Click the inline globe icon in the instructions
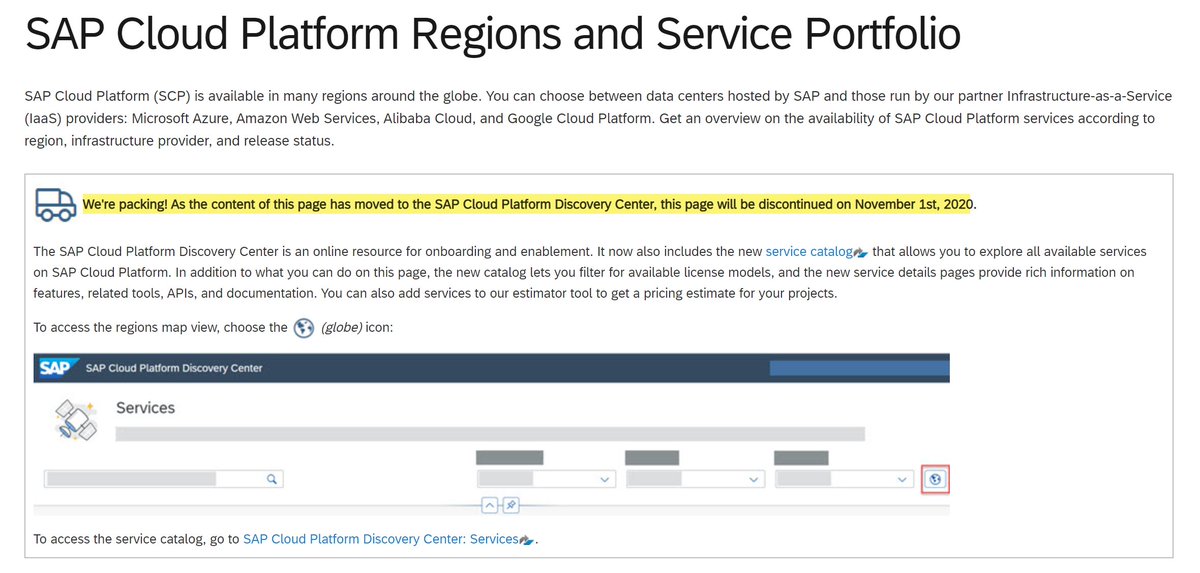This screenshot has width=1200, height=573. 305,327
